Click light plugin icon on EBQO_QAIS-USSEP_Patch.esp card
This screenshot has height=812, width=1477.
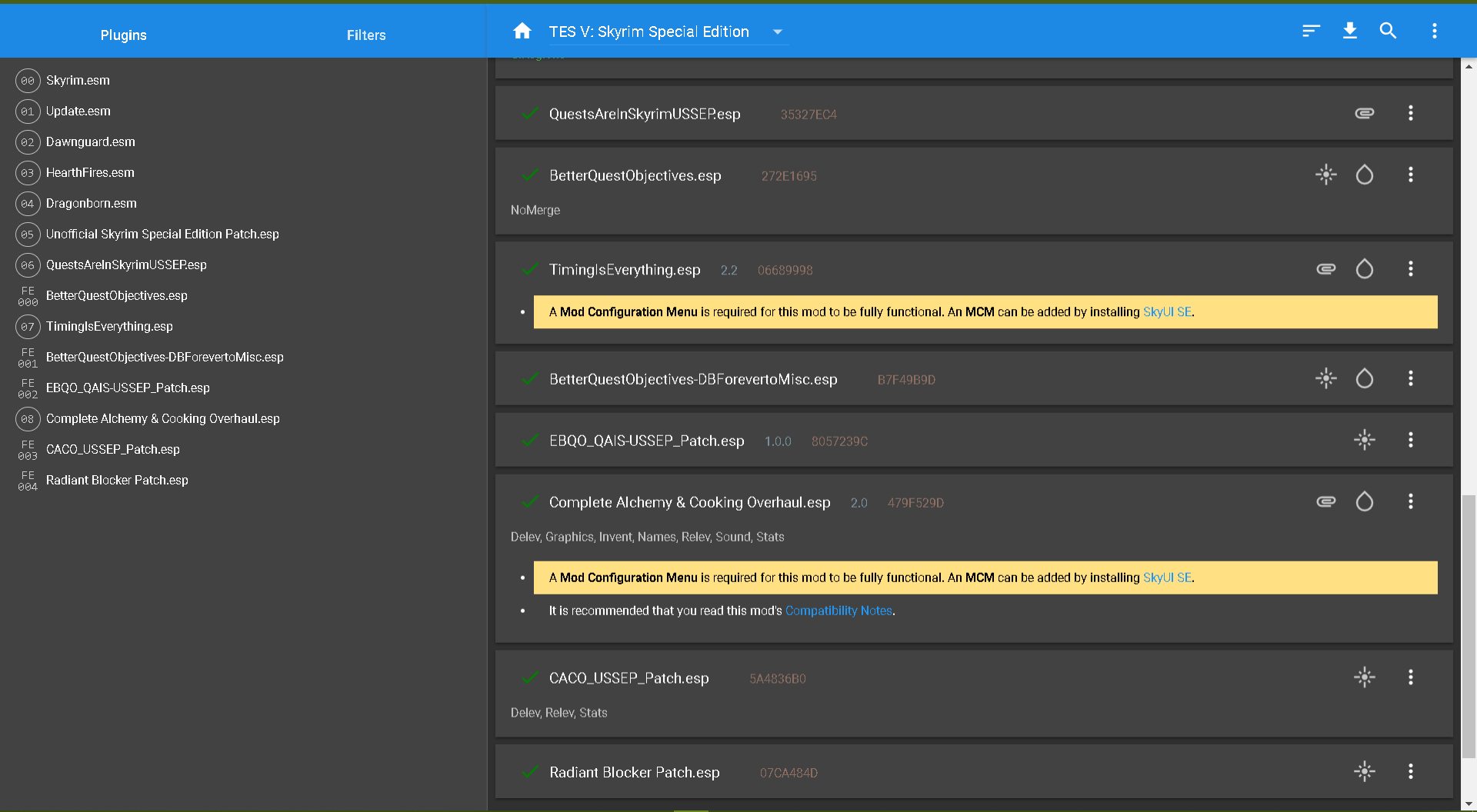pyautogui.click(x=1365, y=440)
